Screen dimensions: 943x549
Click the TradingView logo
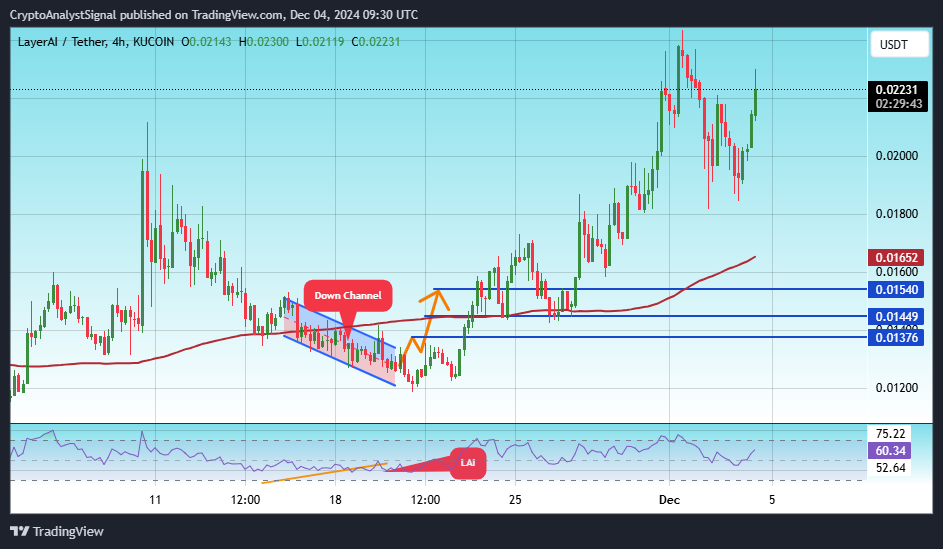click(57, 532)
